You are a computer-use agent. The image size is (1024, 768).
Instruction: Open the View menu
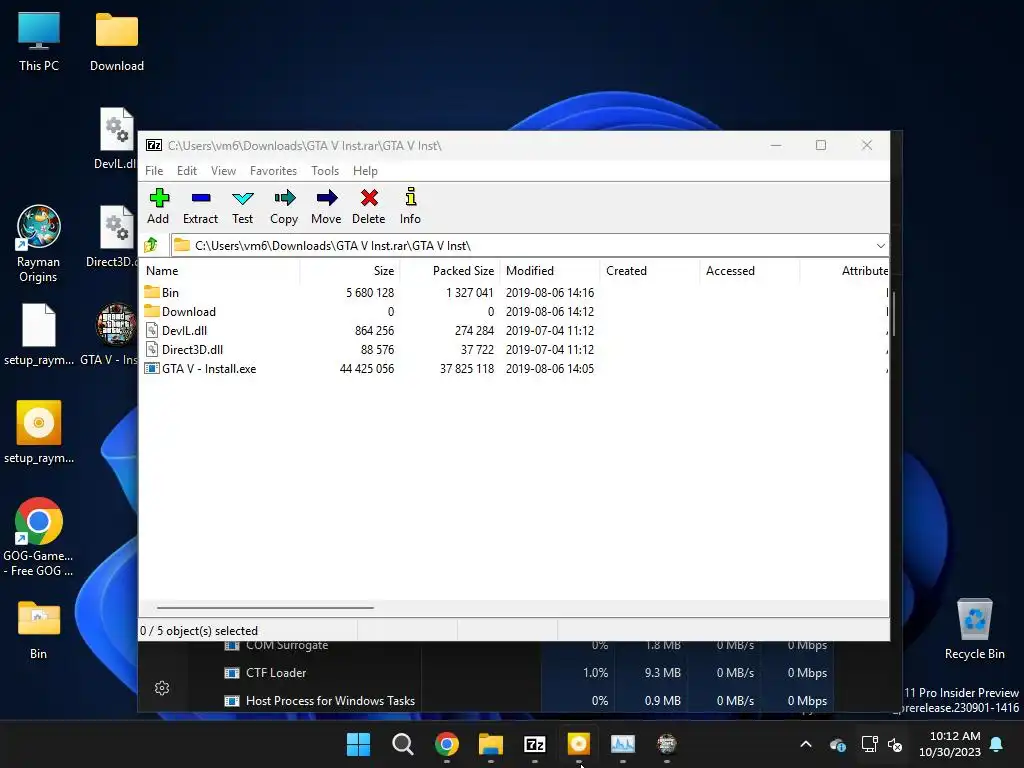[223, 170]
